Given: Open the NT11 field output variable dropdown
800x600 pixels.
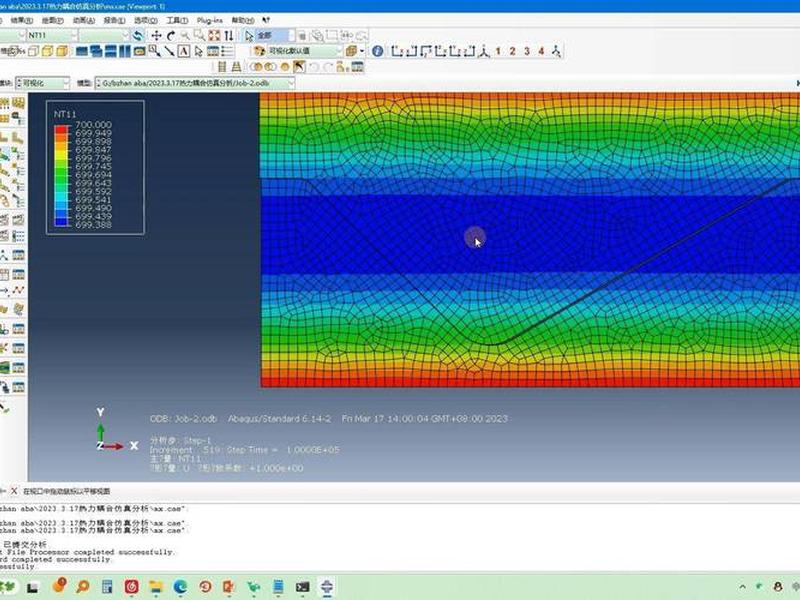Looking at the screenshot, I should click(53, 35).
